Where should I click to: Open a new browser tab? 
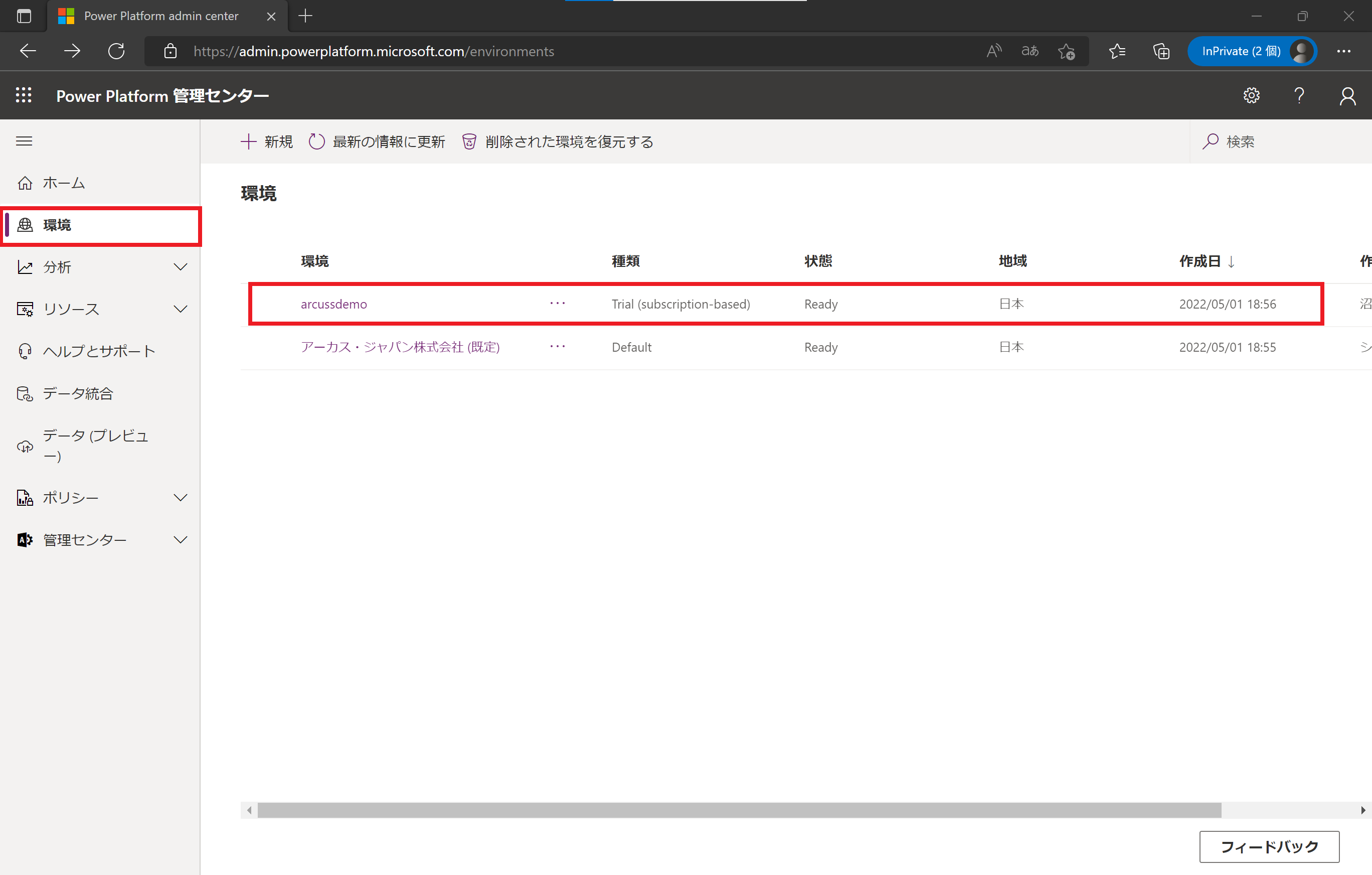click(305, 16)
